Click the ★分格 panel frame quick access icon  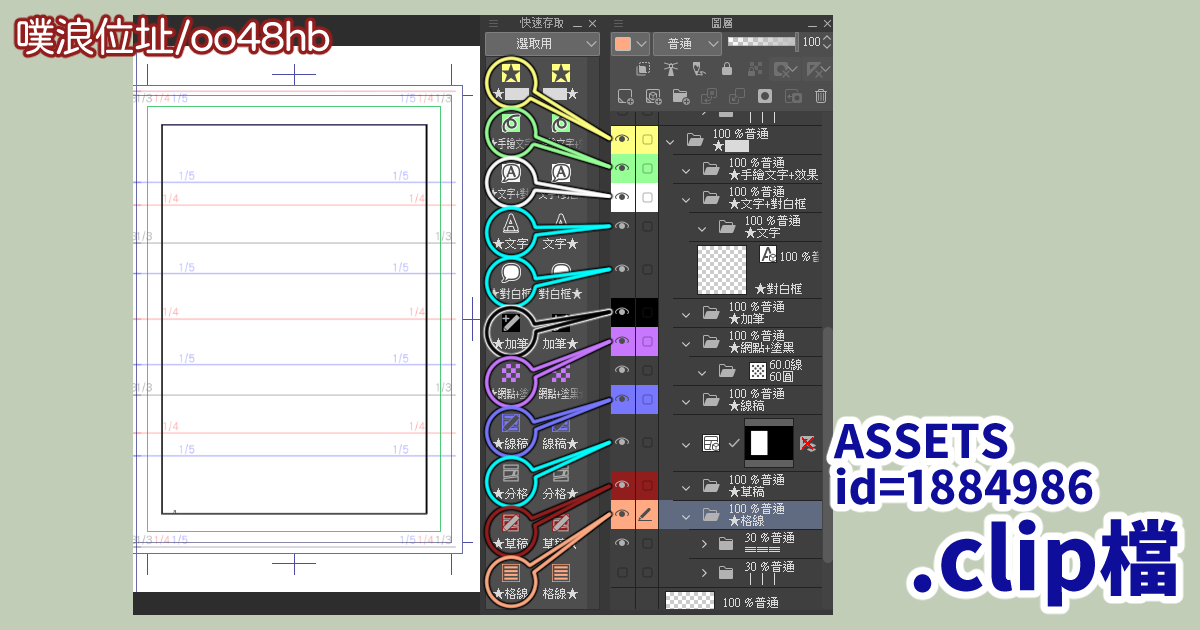click(511, 476)
